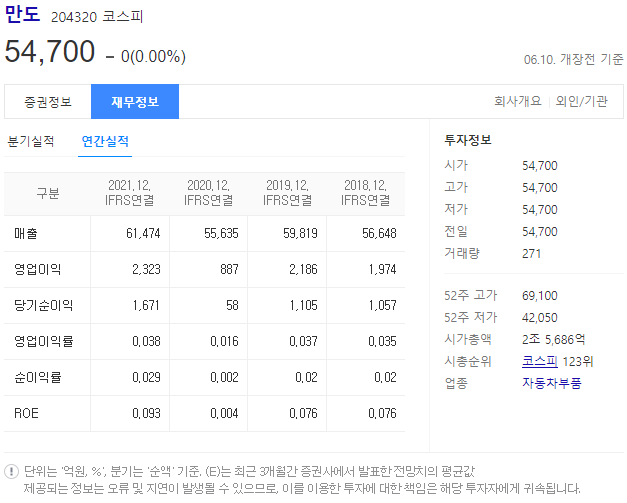Open the 회사개요 link
The image size is (627, 503).
click(x=518, y=101)
